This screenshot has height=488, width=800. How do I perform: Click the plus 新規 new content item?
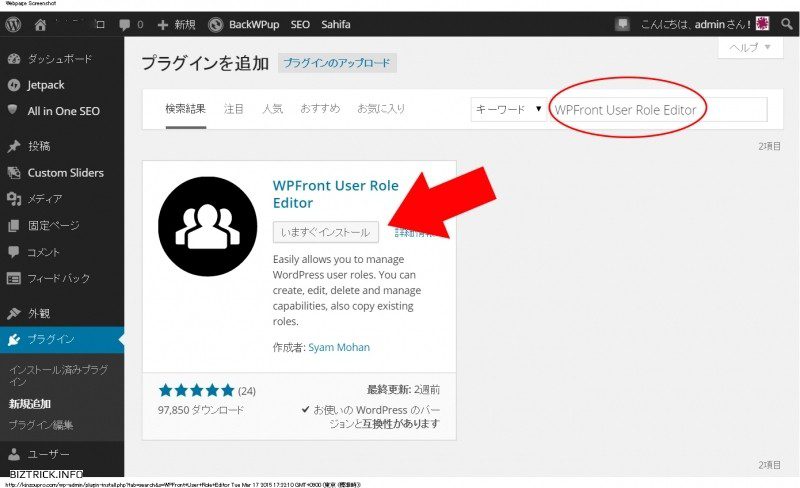pos(177,25)
